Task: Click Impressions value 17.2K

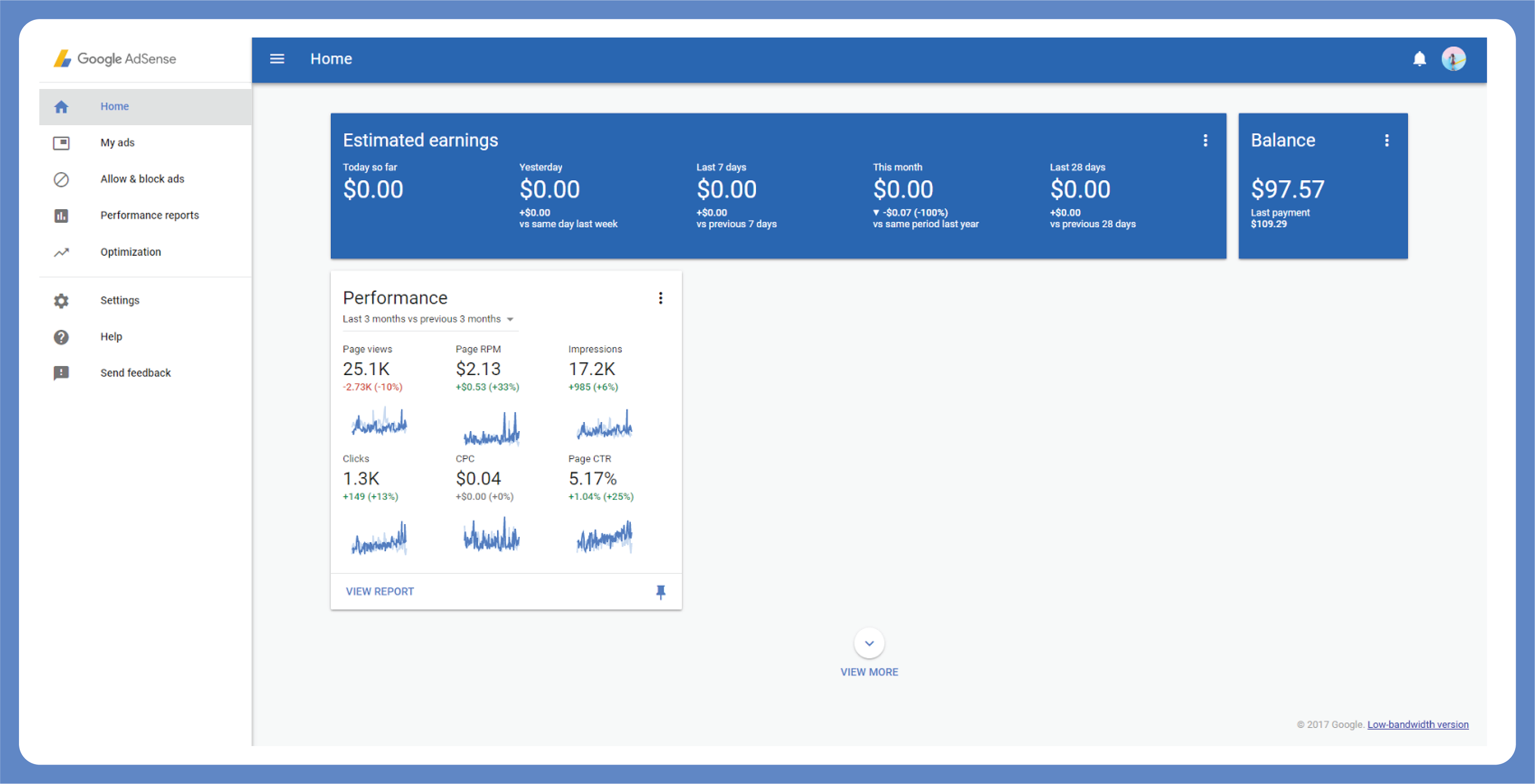Action: (x=591, y=369)
